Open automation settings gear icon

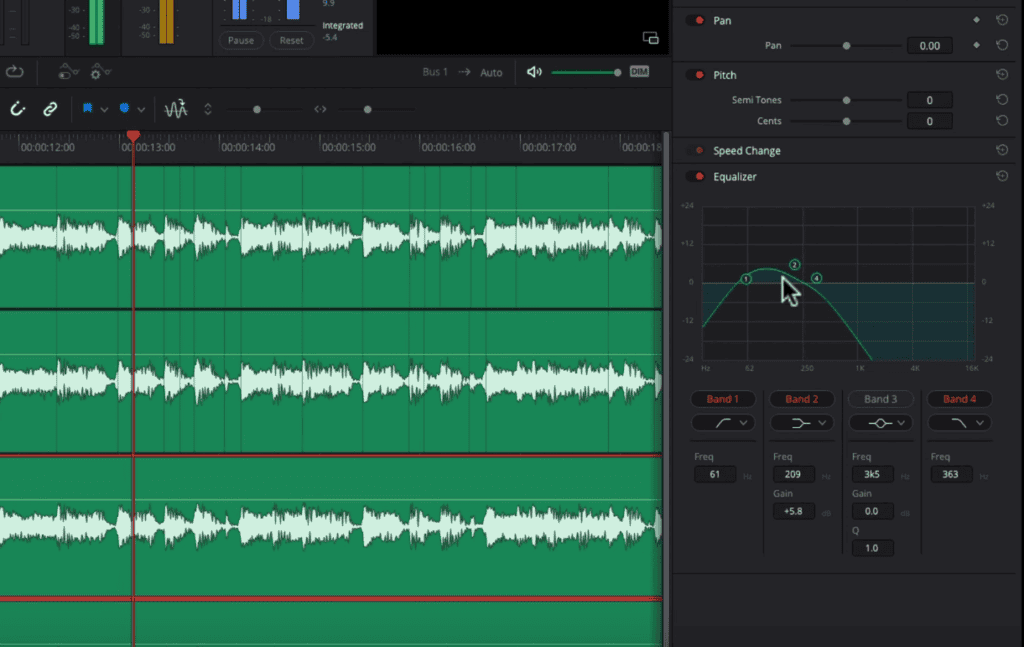[100, 72]
